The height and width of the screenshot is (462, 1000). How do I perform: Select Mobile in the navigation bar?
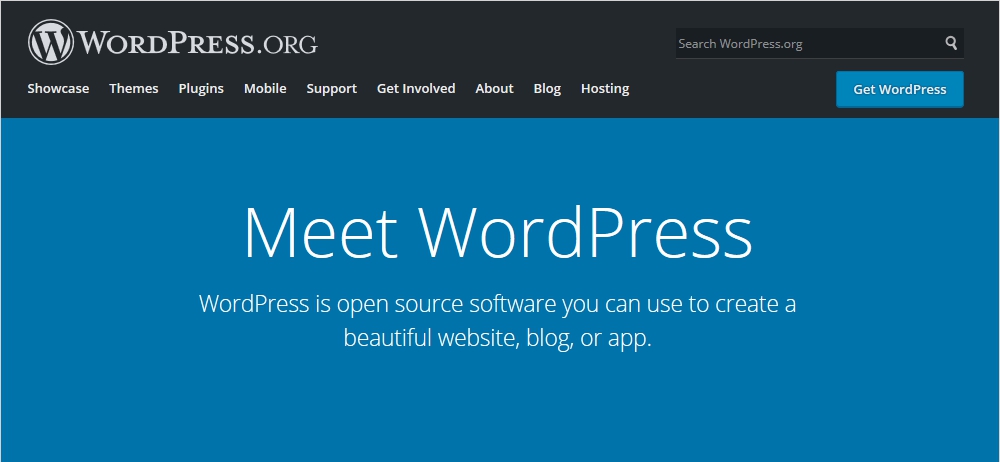(x=265, y=89)
